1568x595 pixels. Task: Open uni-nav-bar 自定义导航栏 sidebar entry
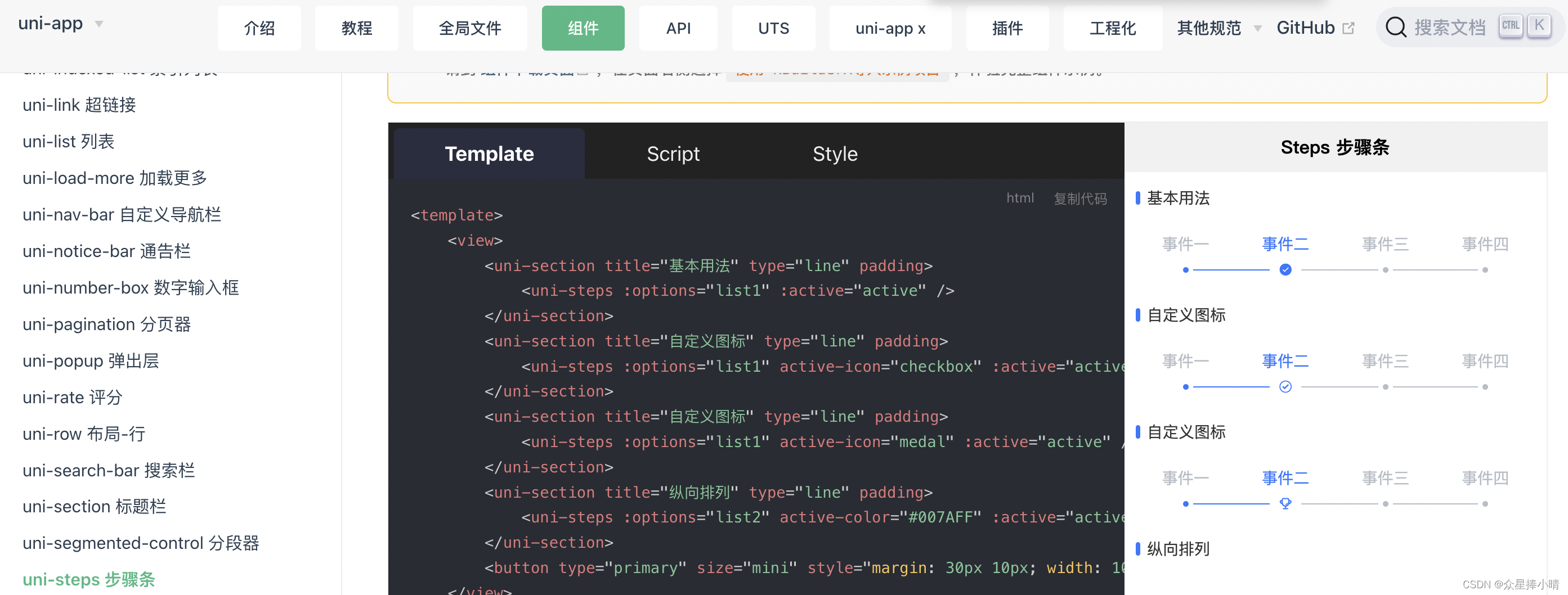tap(122, 214)
